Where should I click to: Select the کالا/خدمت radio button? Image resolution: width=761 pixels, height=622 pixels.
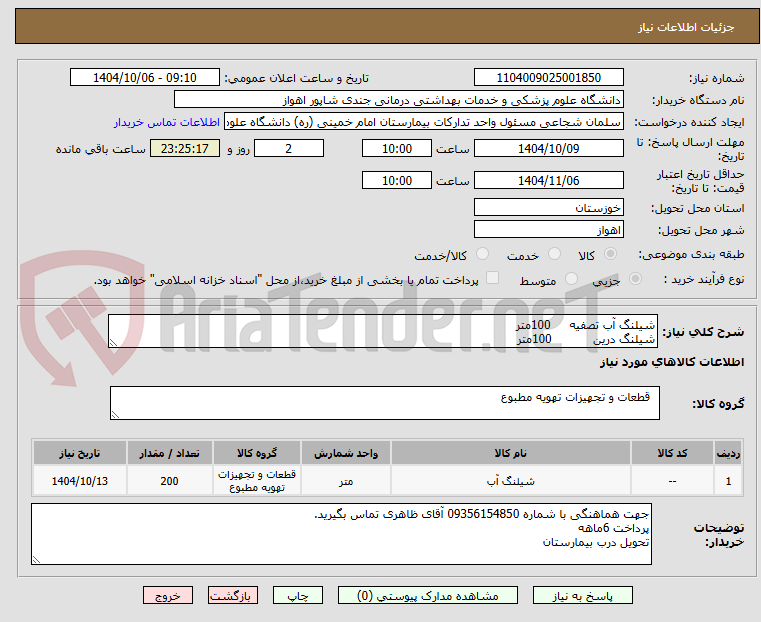(482, 254)
